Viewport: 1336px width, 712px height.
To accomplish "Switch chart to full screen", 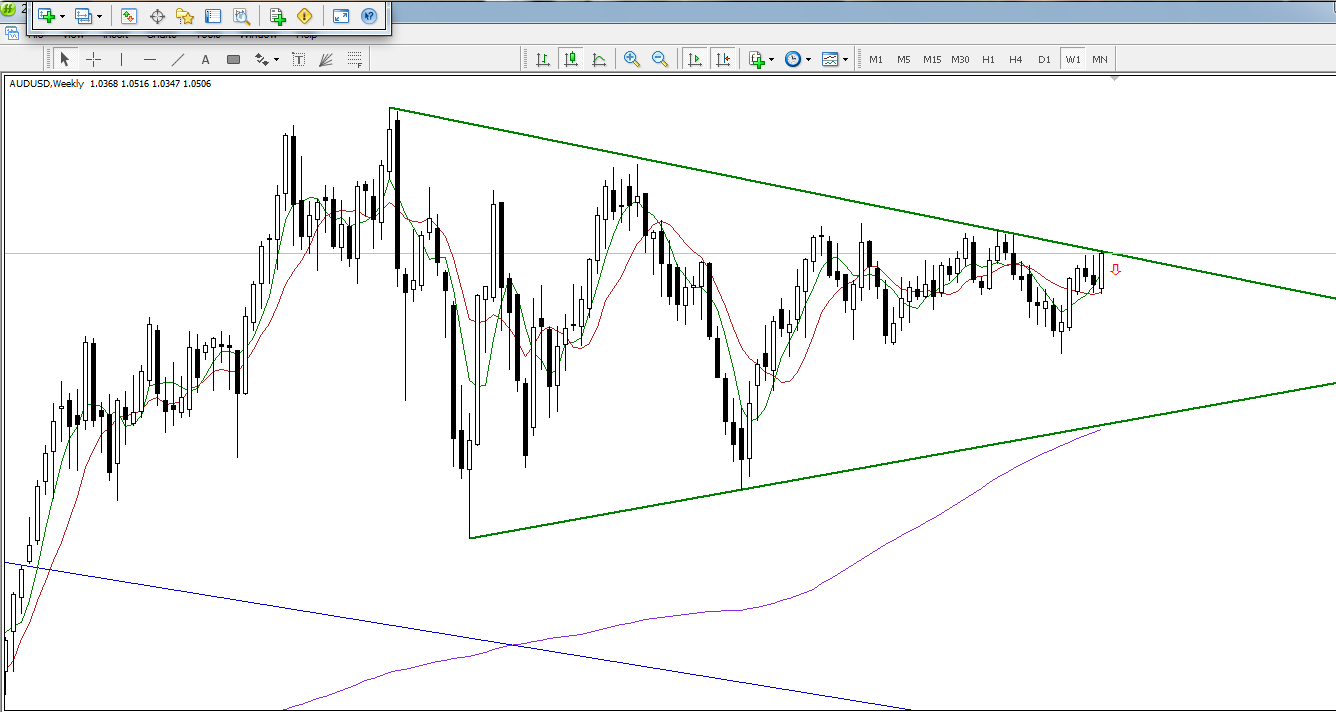I will (341, 16).
